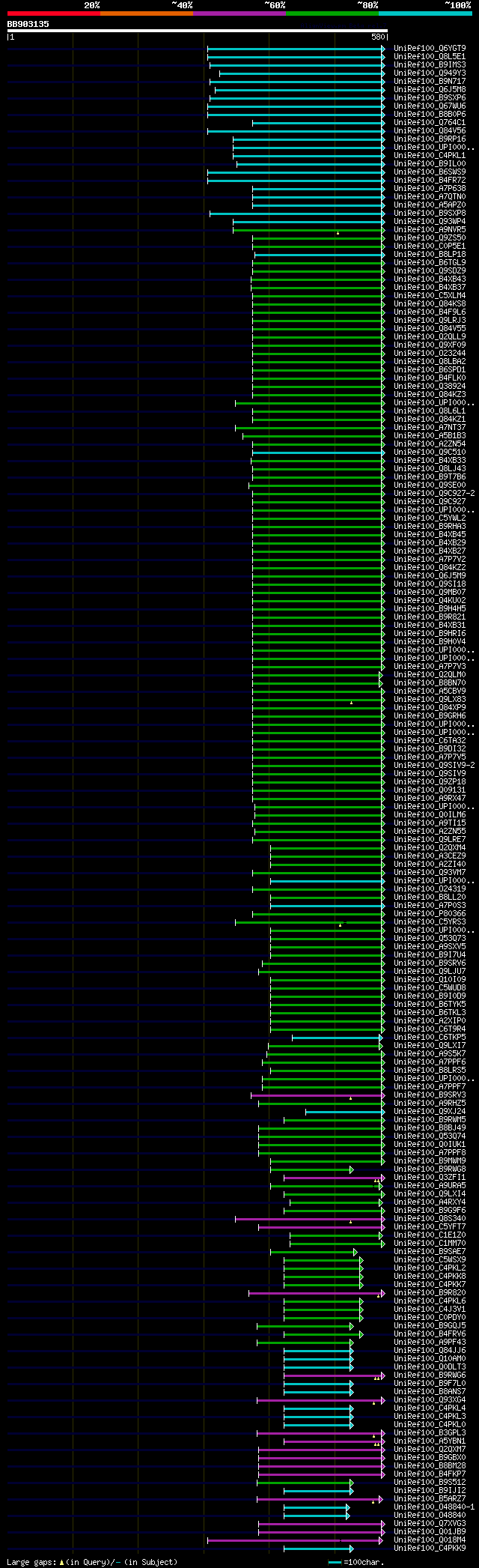Click the orange ~40% legend color bar
The width and height of the screenshot is (479, 1568).
[147, 13]
